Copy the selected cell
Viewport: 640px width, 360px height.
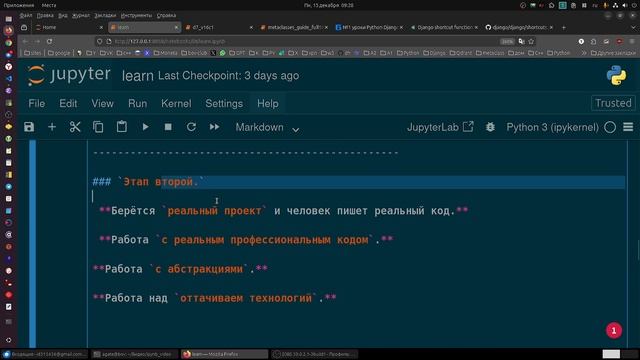pyautogui.click(x=98, y=127)
